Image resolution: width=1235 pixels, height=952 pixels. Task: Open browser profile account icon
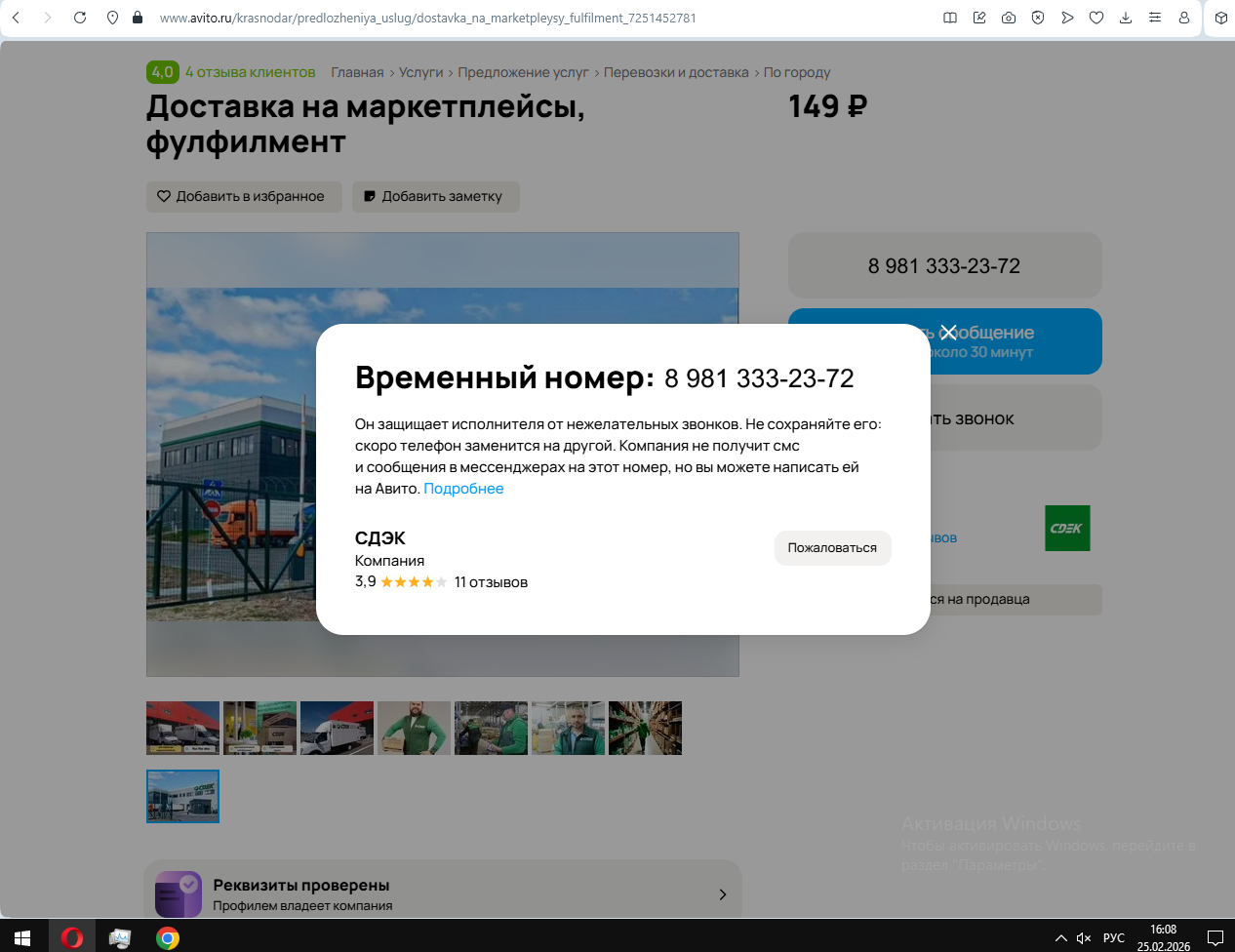tap(1184, 18)
